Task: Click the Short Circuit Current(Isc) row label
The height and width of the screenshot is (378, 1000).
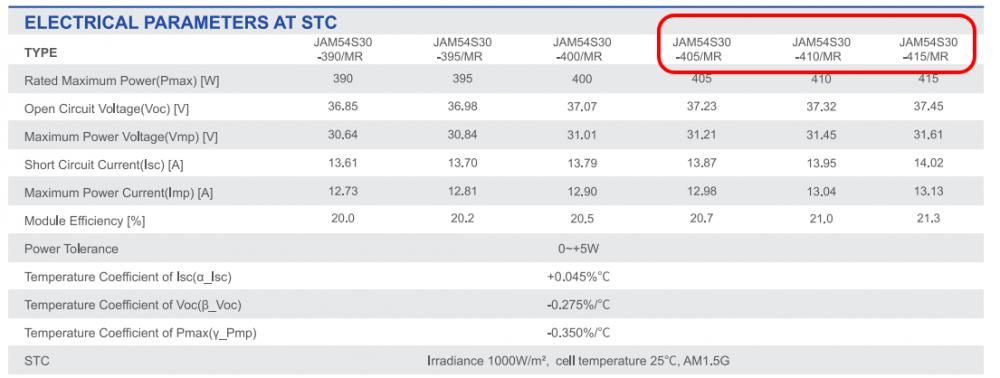Action: click(x=104, y=165)
